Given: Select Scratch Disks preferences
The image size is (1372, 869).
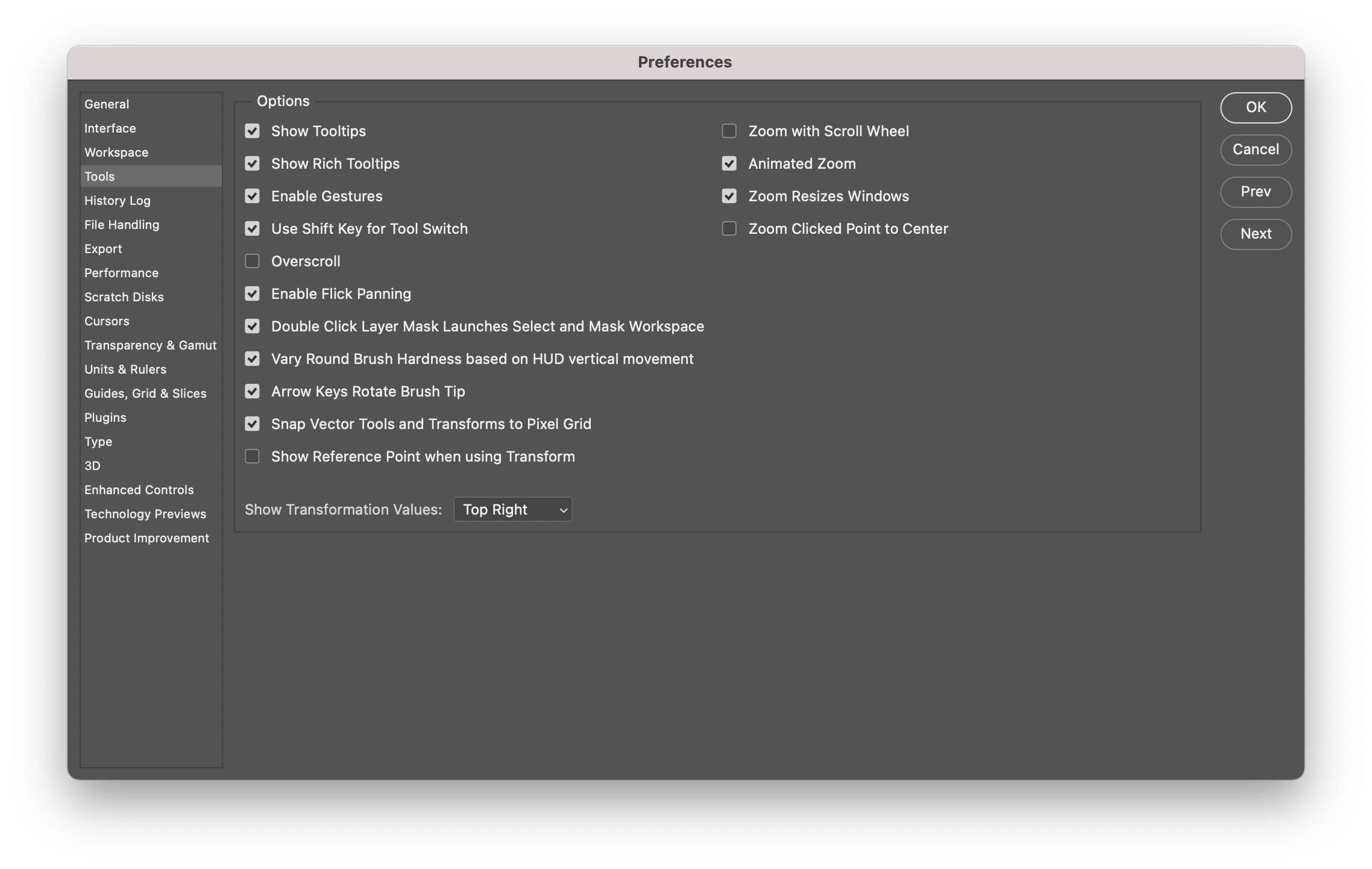Looking at the screenshot, I should (124, 297).
